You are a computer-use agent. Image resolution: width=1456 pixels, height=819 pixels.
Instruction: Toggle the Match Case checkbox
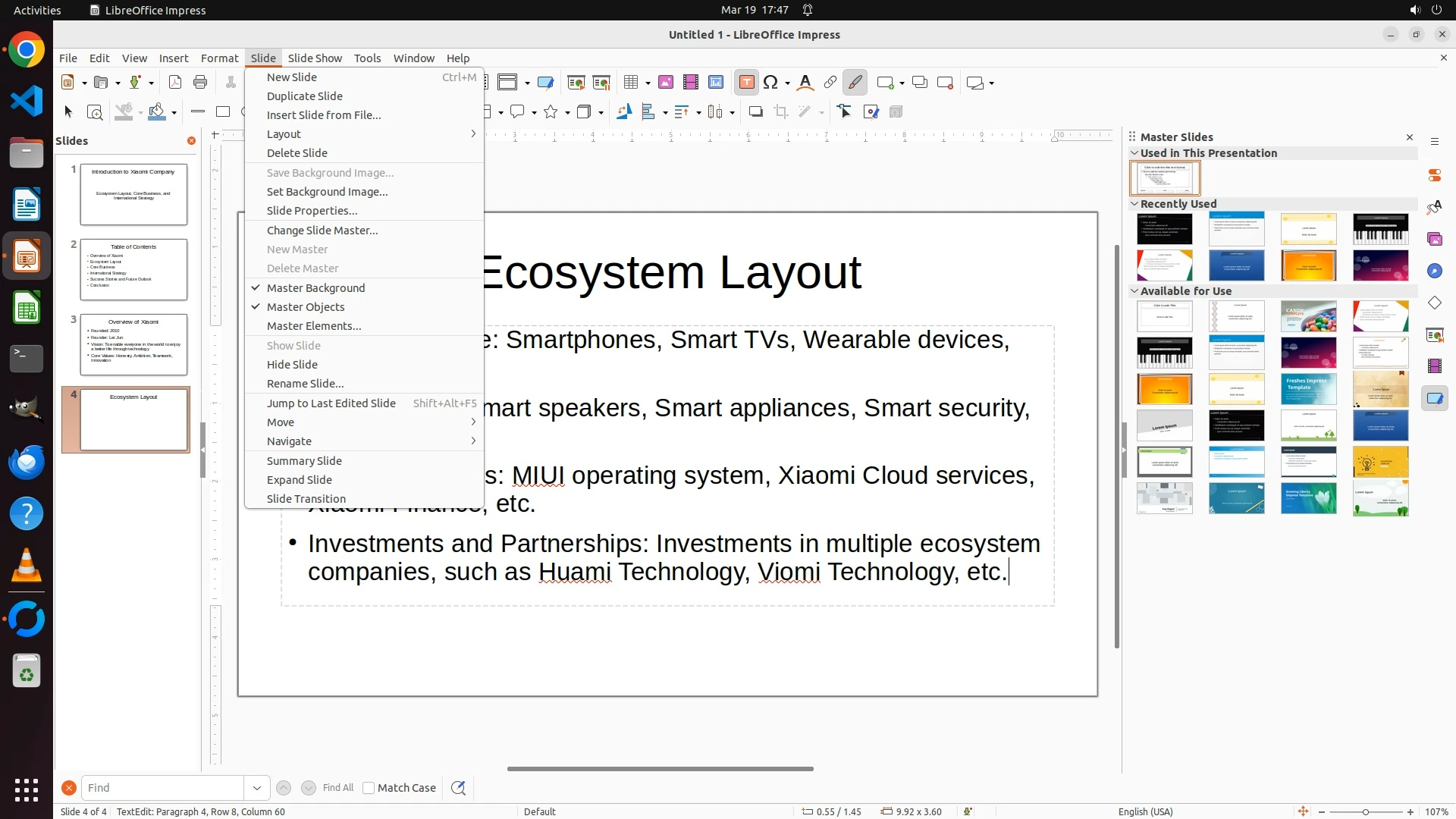point(369,788)
